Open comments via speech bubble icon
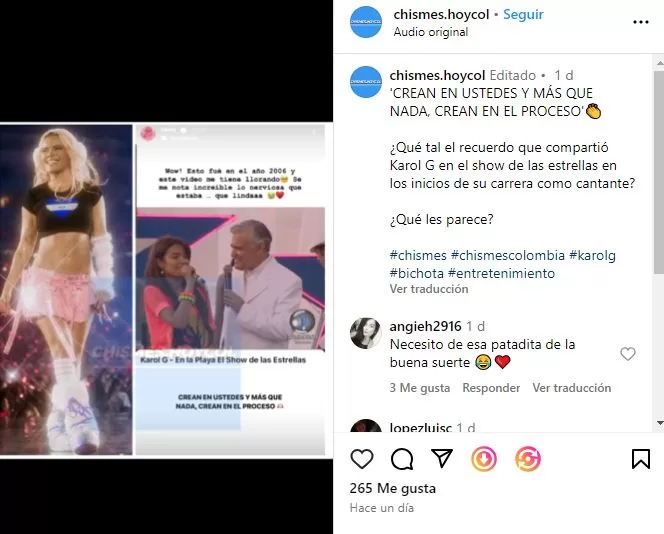This screenshot has width=664, height=534. pos(402,459)
